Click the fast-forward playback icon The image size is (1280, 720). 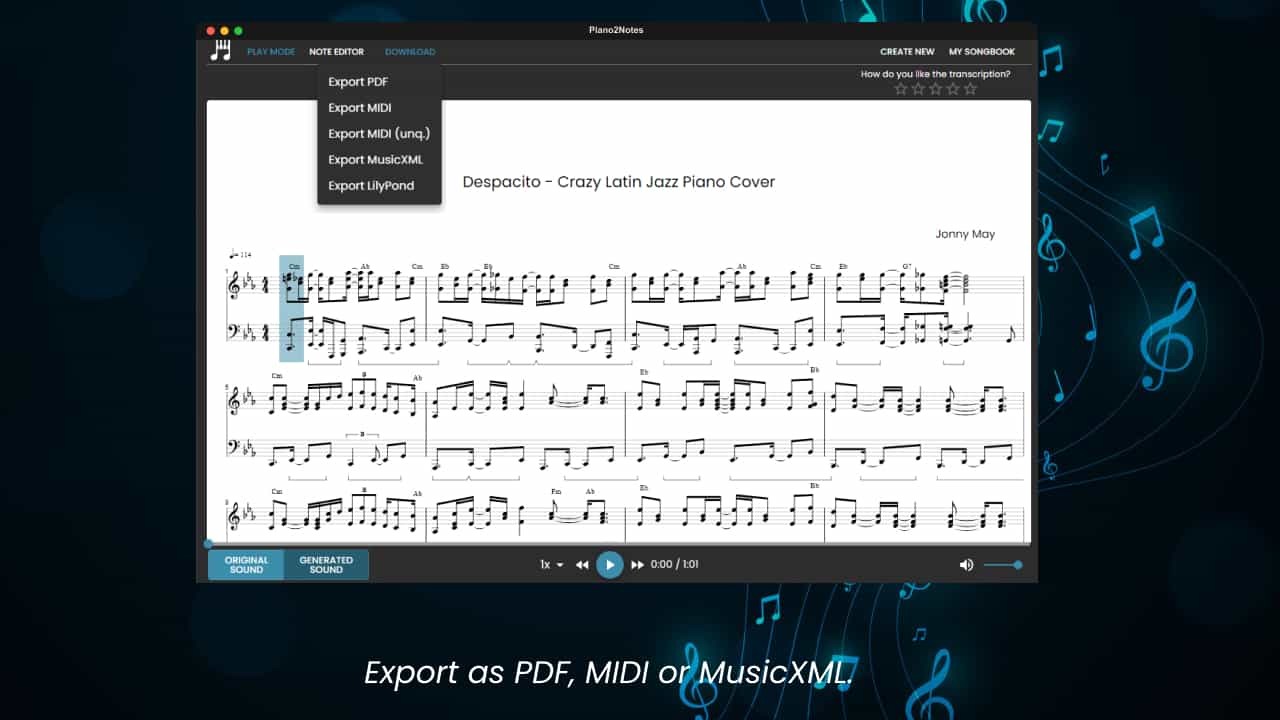[x=638, y=564]
